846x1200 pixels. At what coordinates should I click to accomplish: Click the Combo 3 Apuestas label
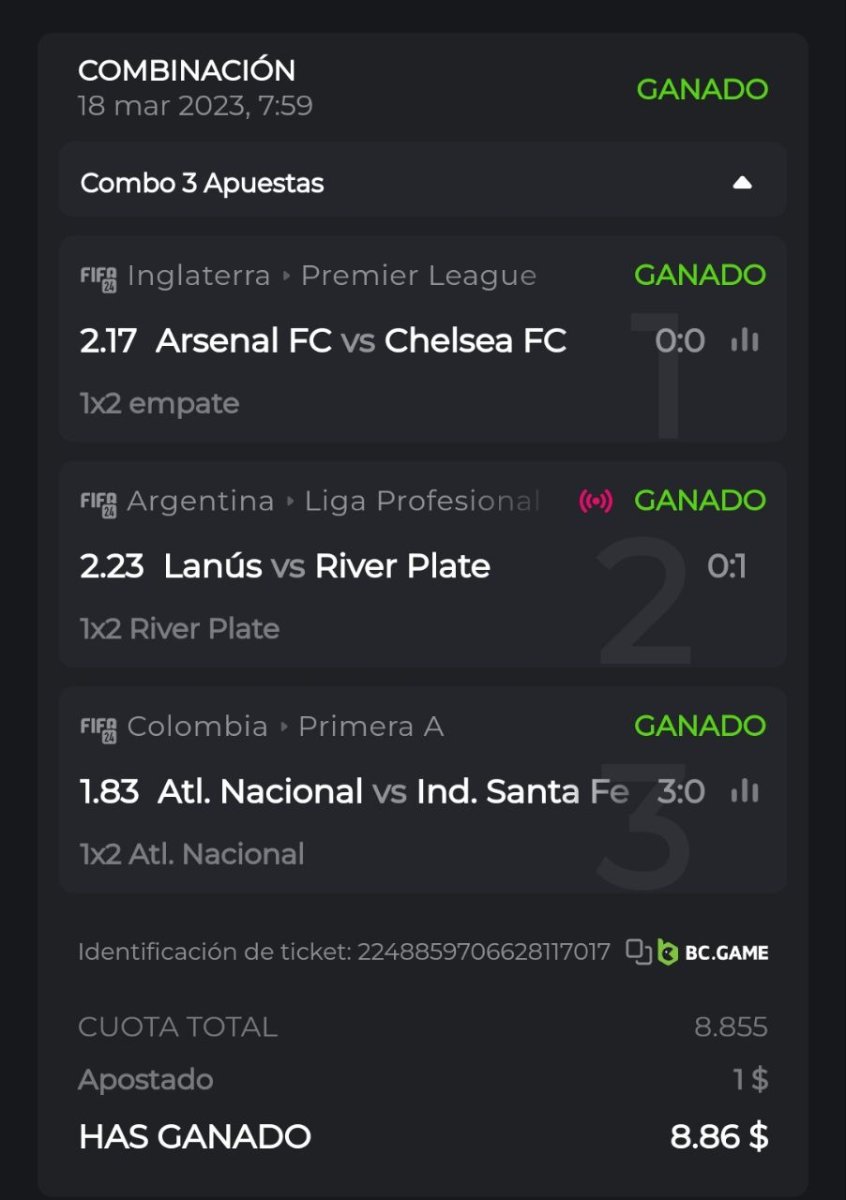coord(202,184)
